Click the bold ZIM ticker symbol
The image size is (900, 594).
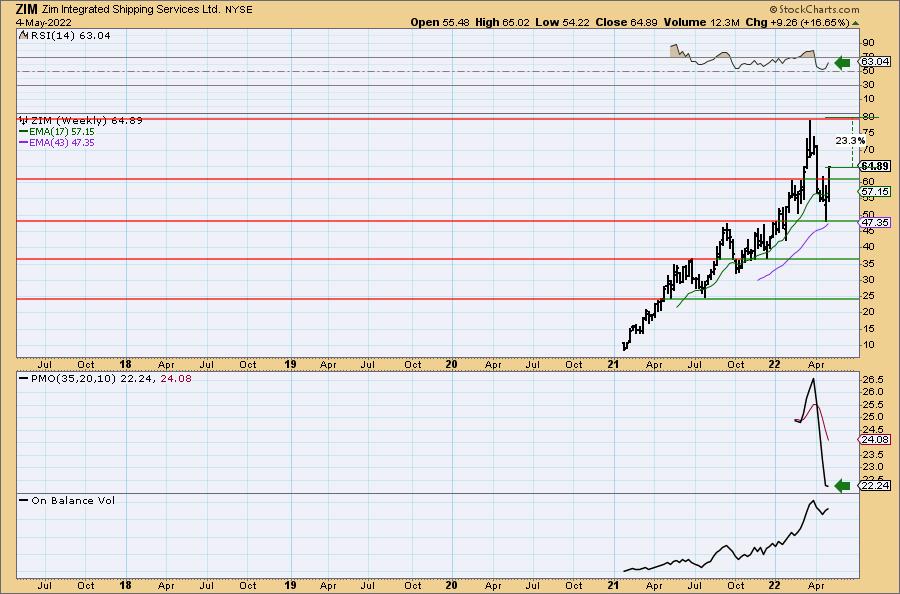[26, 9]
